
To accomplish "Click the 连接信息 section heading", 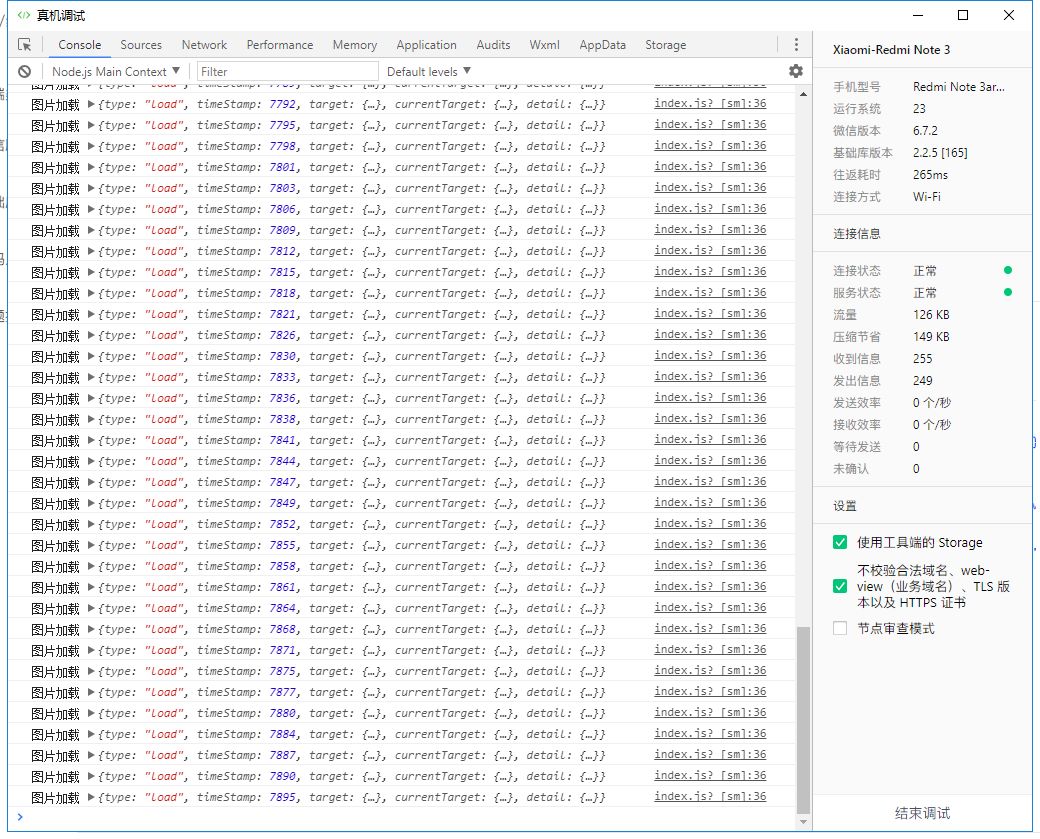I will tap(857, 233).
